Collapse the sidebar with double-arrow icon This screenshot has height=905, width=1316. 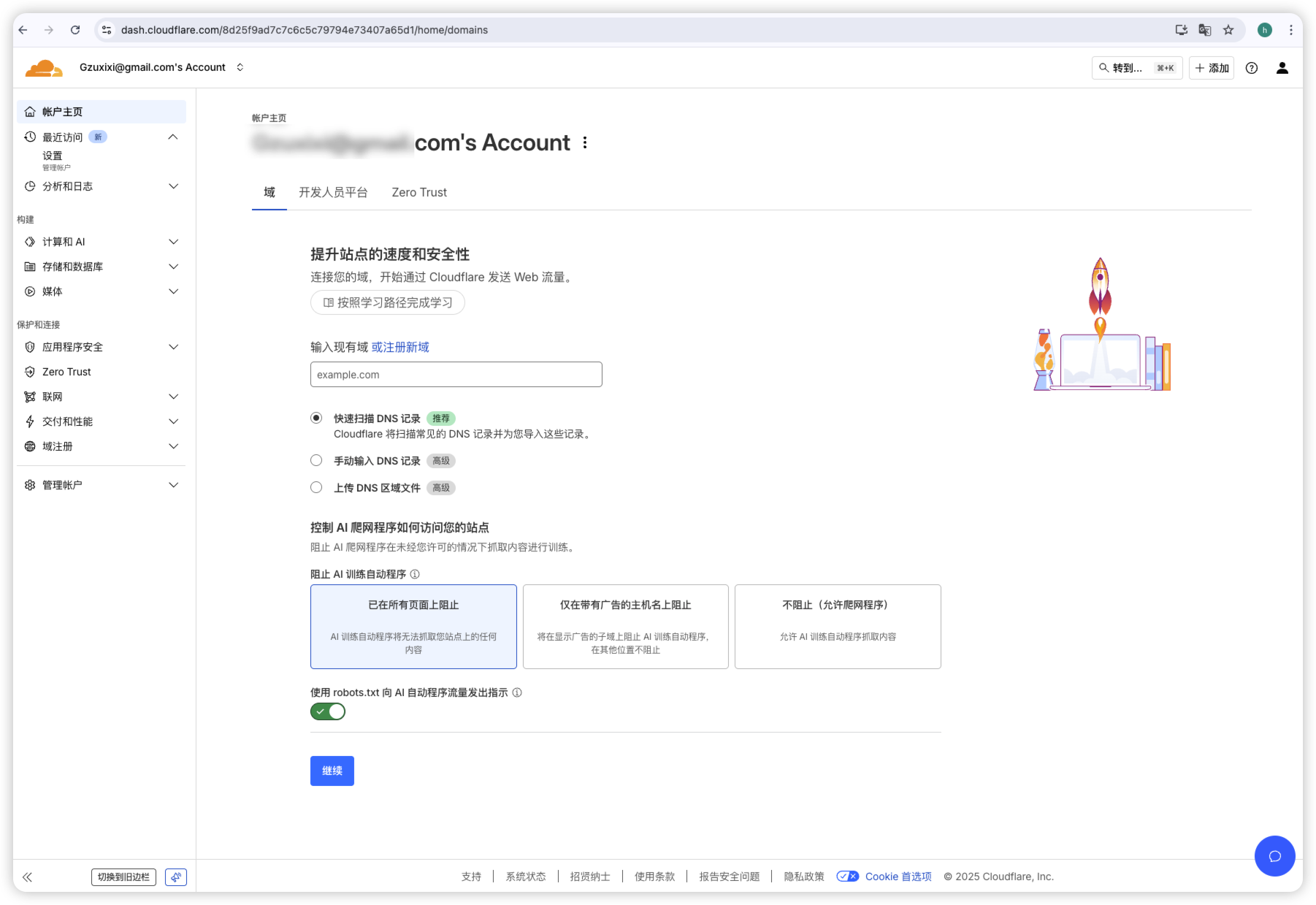28,877
